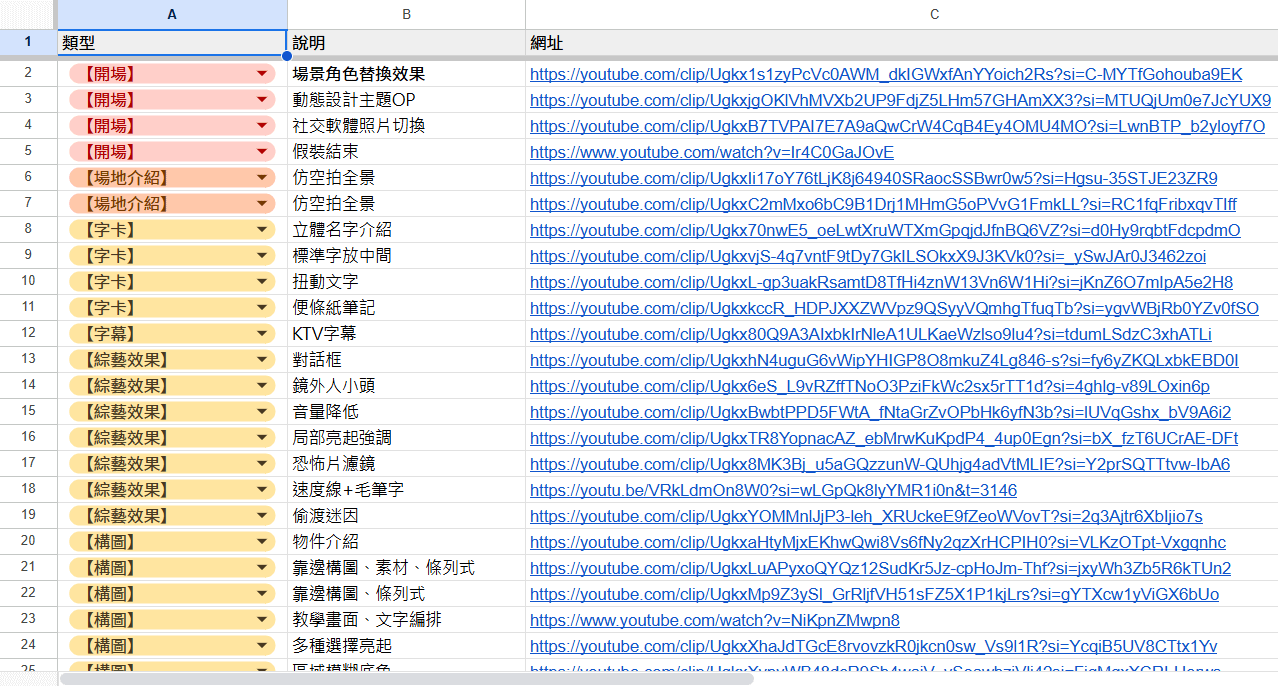
Task: Open the type dropdown arrow in row 2
Action: click(263, 74)
